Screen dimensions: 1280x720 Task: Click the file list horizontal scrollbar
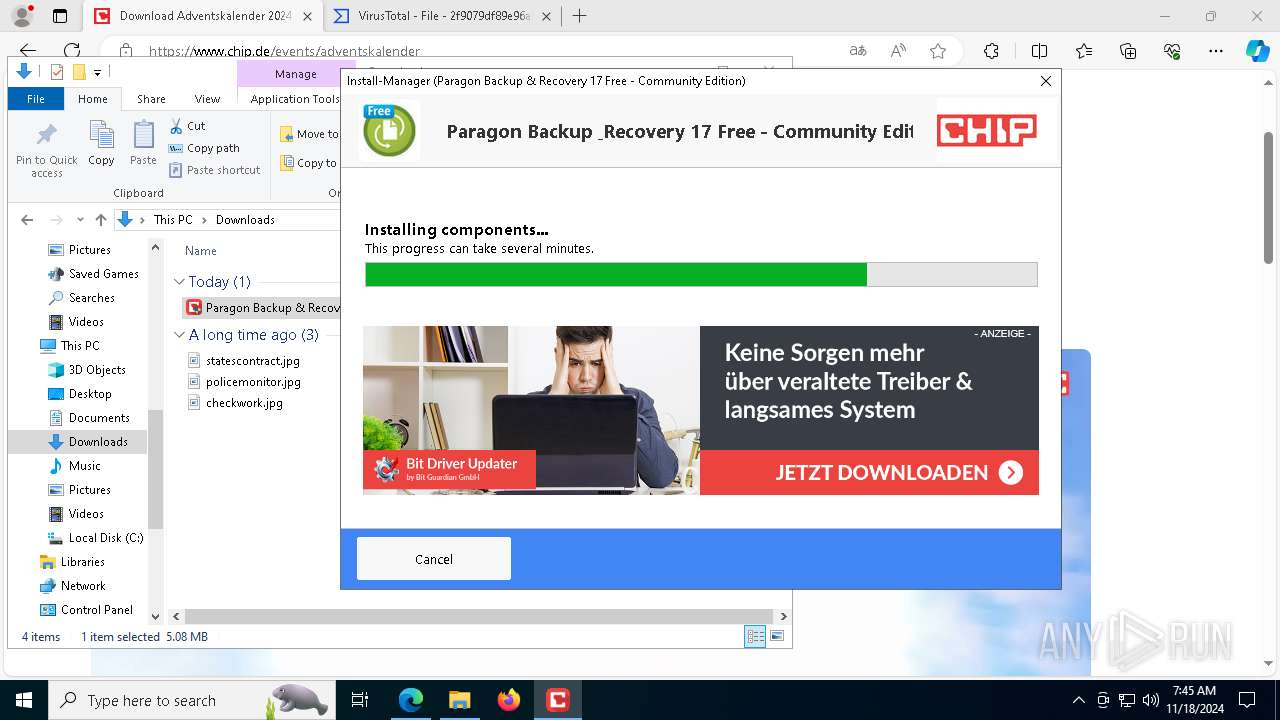tap(479, 617)
